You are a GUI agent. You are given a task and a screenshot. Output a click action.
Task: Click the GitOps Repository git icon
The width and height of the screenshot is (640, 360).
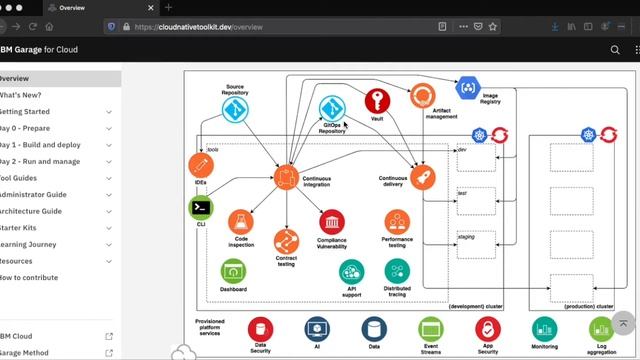pos(332,109)
